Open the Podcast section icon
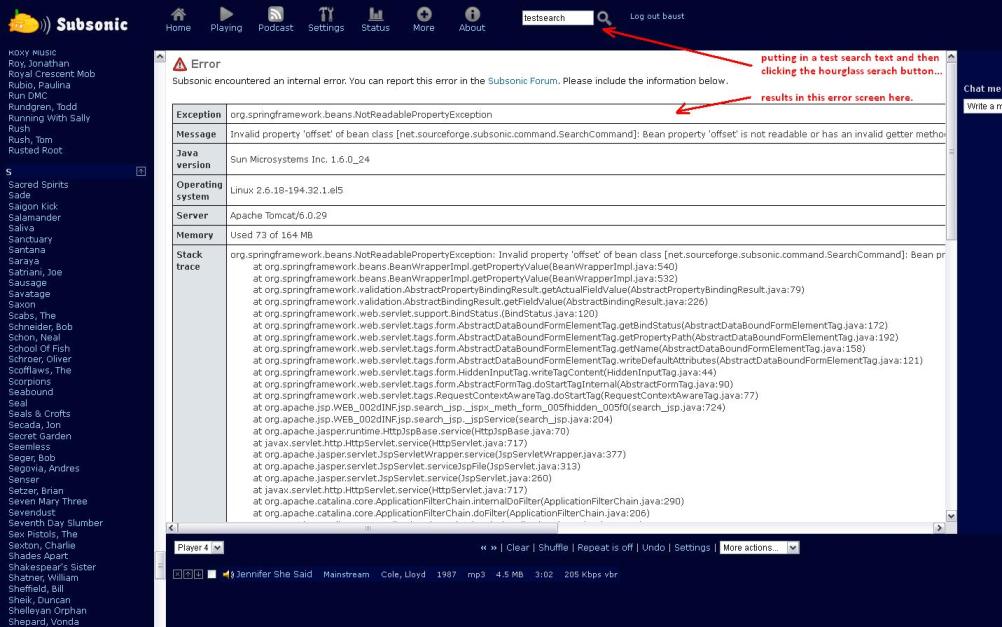 click(276, 19)
